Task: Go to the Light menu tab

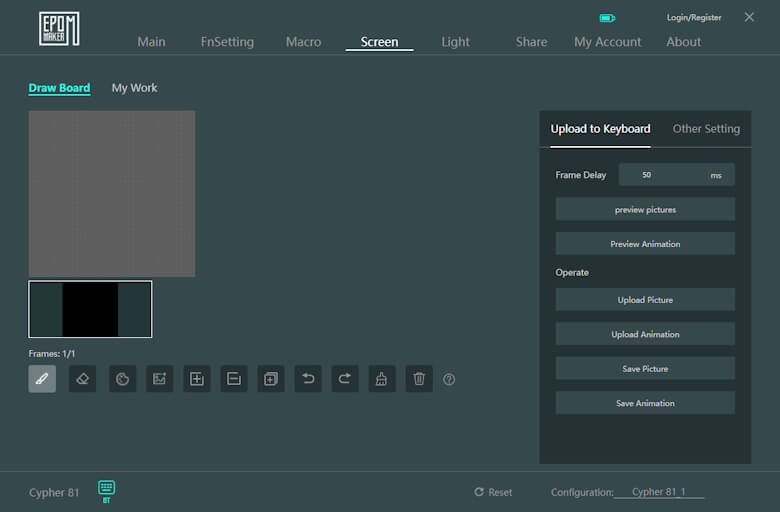Action: click(455, 42)
